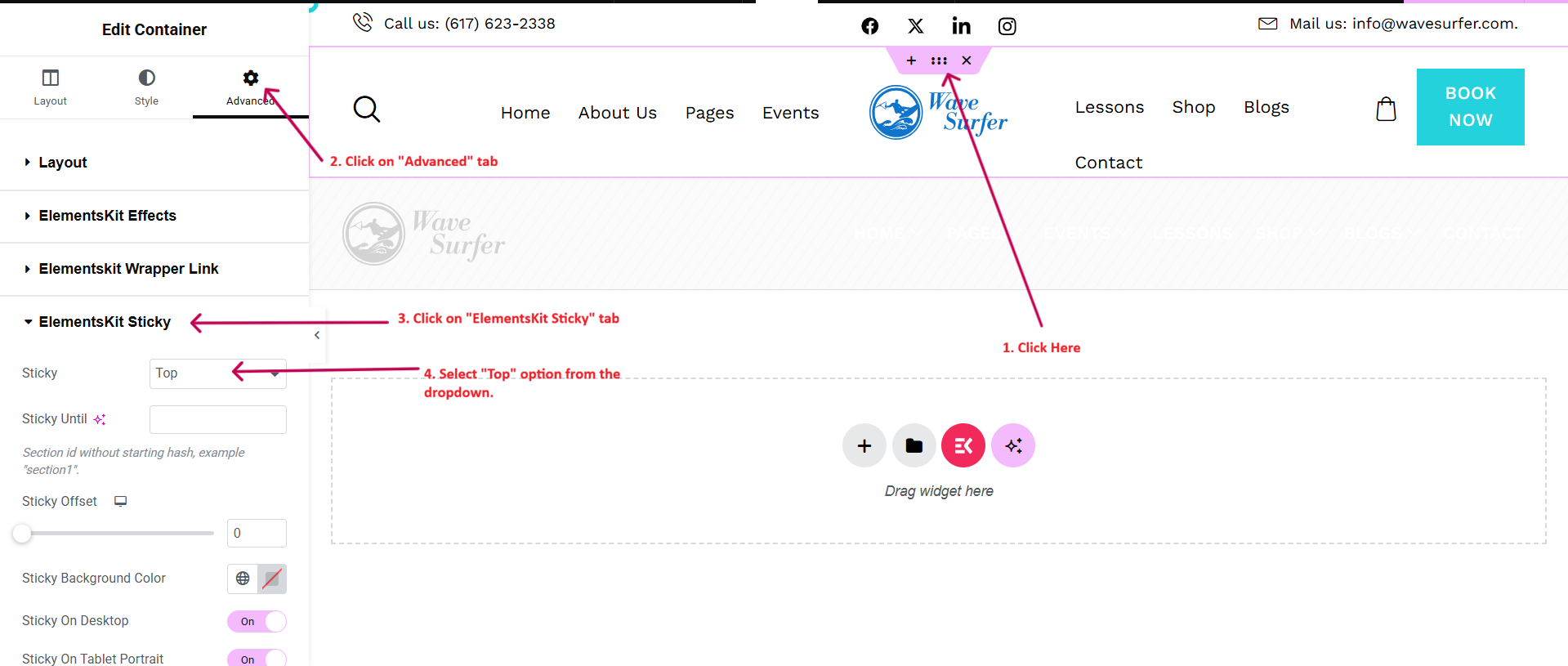
Task: Open the Events menu item
Action: click(790, 113)
